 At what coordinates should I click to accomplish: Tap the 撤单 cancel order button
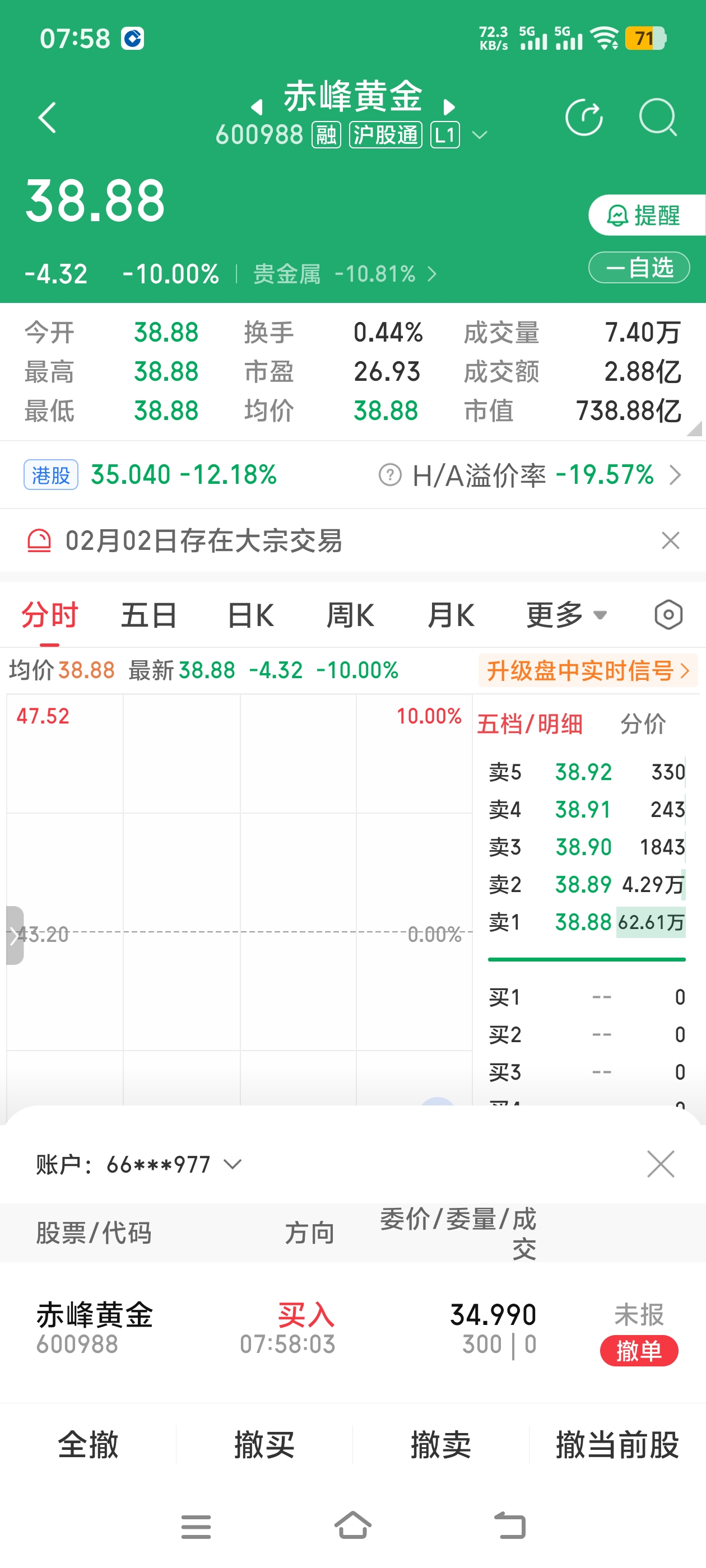click(x=638, y=1351)
